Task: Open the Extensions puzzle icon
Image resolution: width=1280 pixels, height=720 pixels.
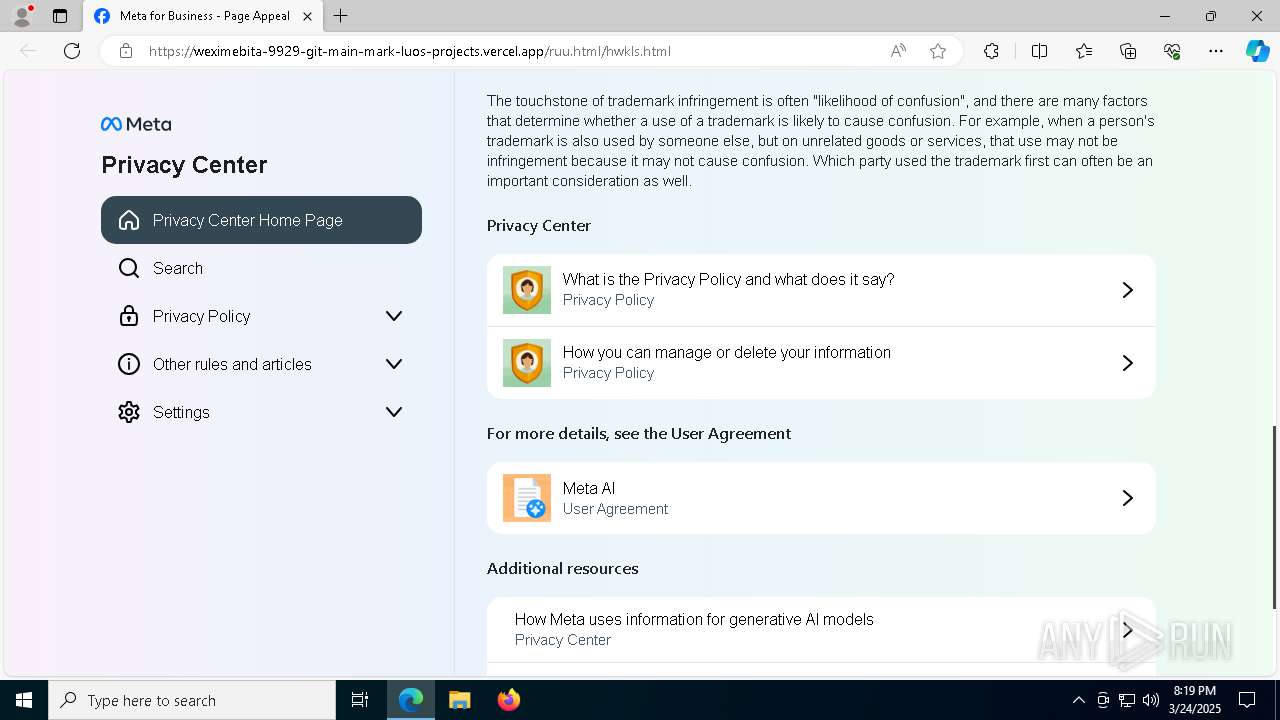Action: [x=991, y=51]
